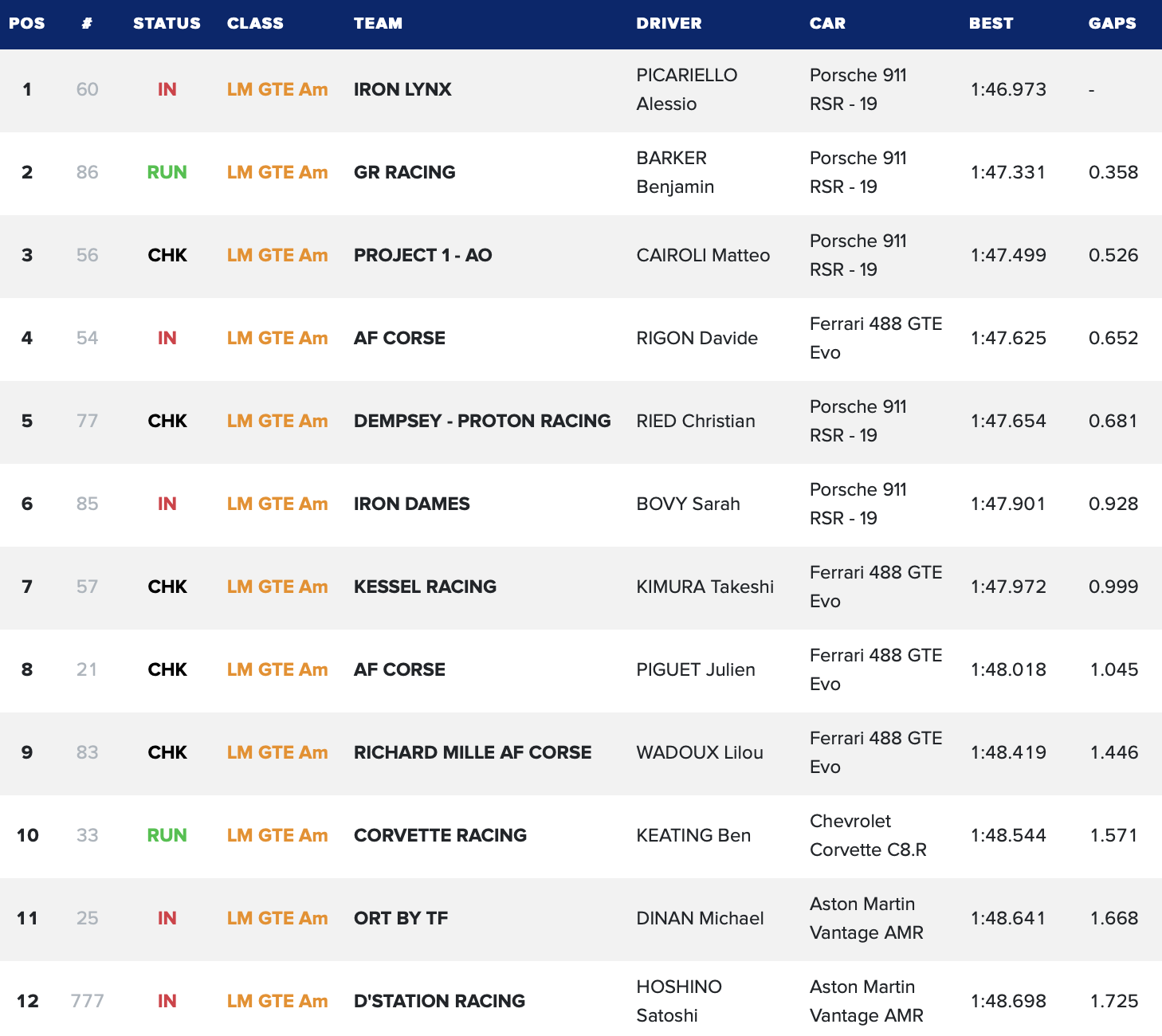The image size is (1162, 1036).
Task: Select the ORT BY TF team name
Action: [x=401, y=918]
